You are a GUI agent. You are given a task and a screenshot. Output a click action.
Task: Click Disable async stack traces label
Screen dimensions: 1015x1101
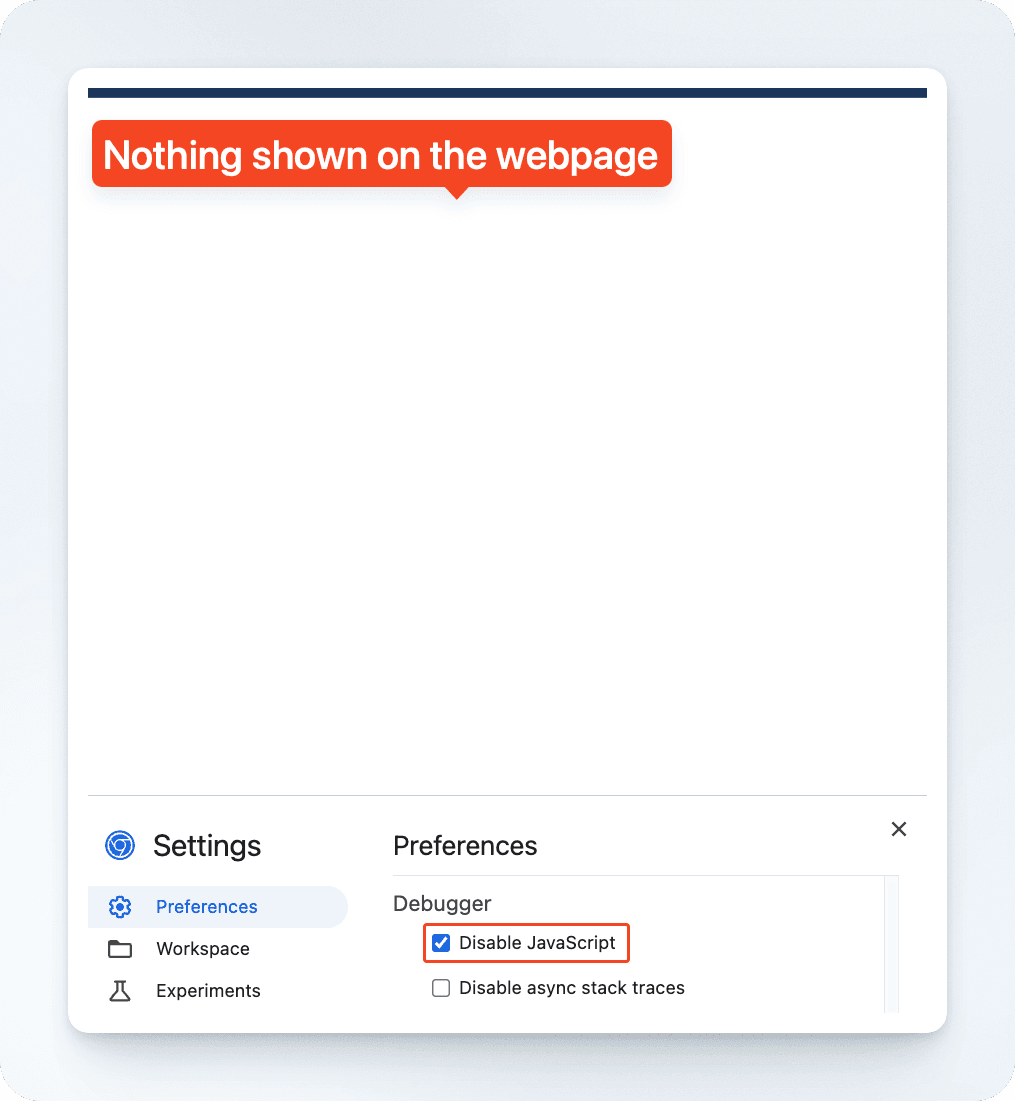click(571, 988)
